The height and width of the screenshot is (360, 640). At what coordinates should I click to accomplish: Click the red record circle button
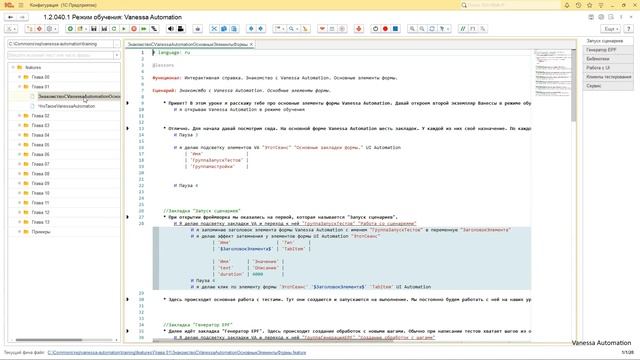coord(385,29)
